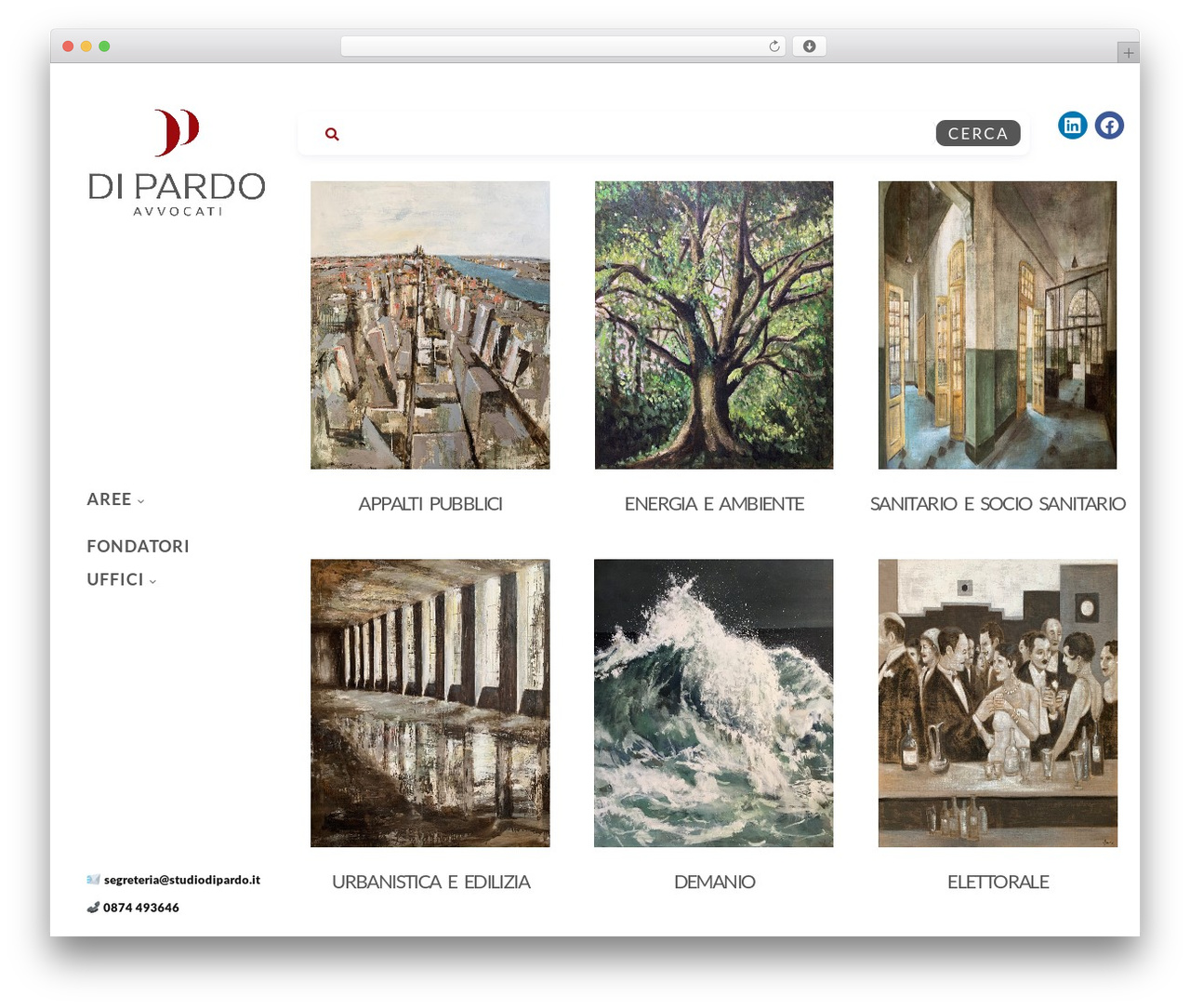Go to the FONDATORI page
1190x1008 pixels.
coord(138,546)
